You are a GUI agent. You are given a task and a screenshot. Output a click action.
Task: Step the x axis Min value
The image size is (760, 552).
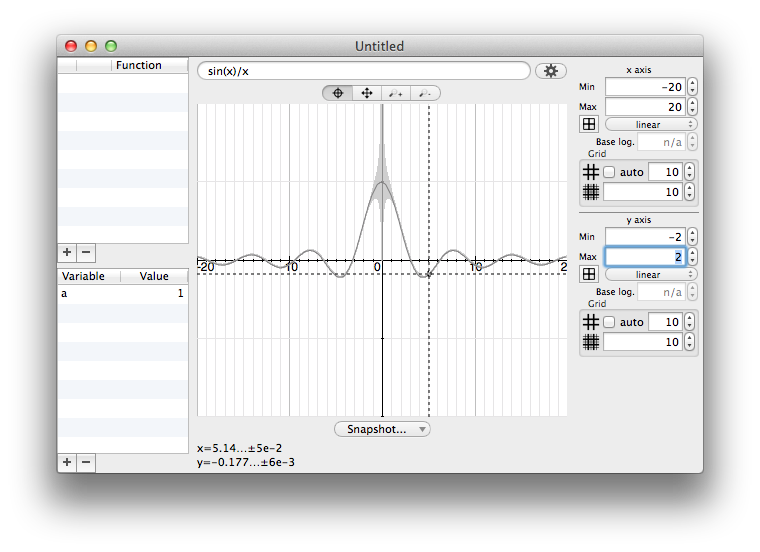pyautogui.click(x=693, y=87)
